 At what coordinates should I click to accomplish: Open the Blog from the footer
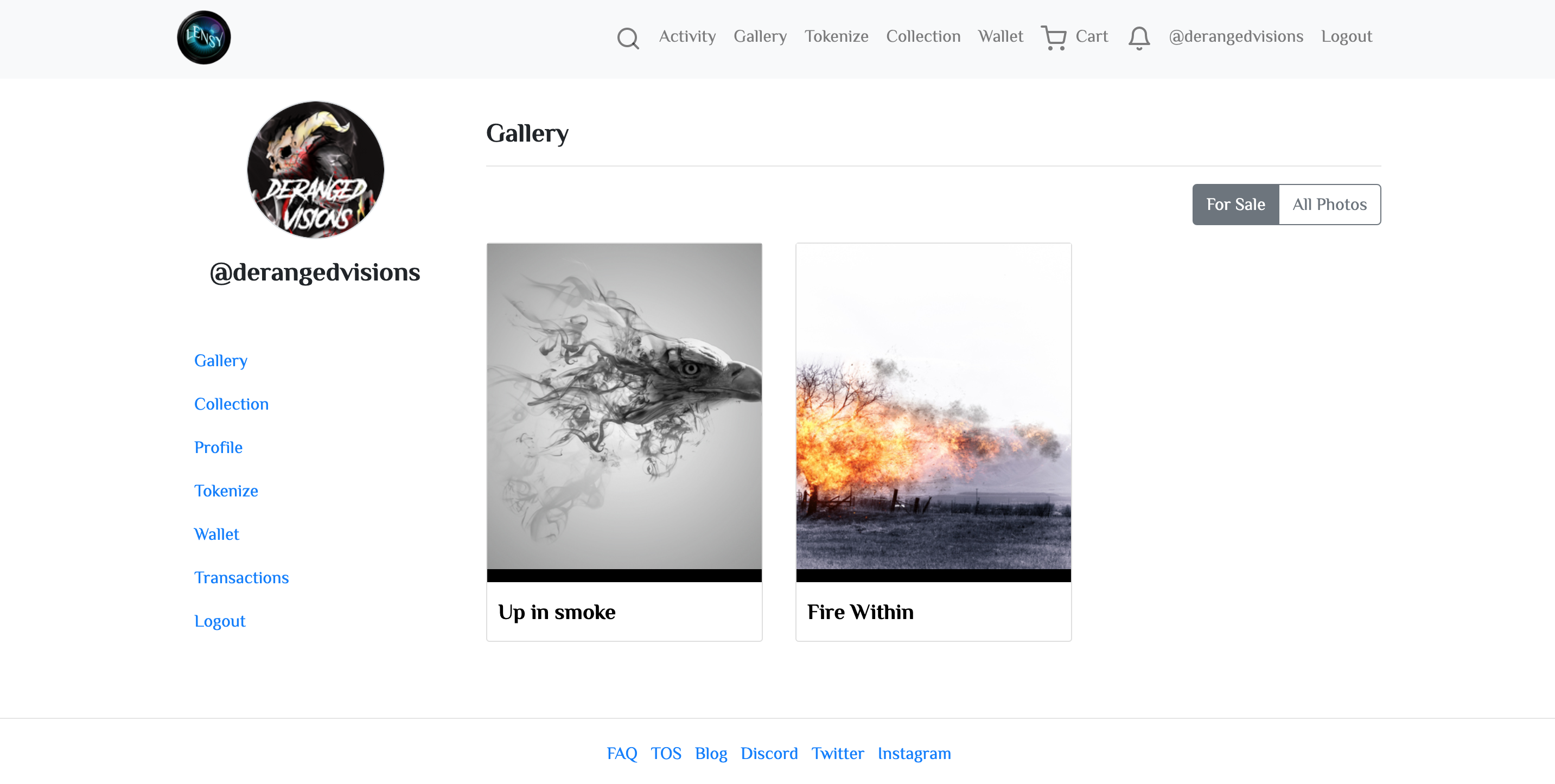click(711, 753)
